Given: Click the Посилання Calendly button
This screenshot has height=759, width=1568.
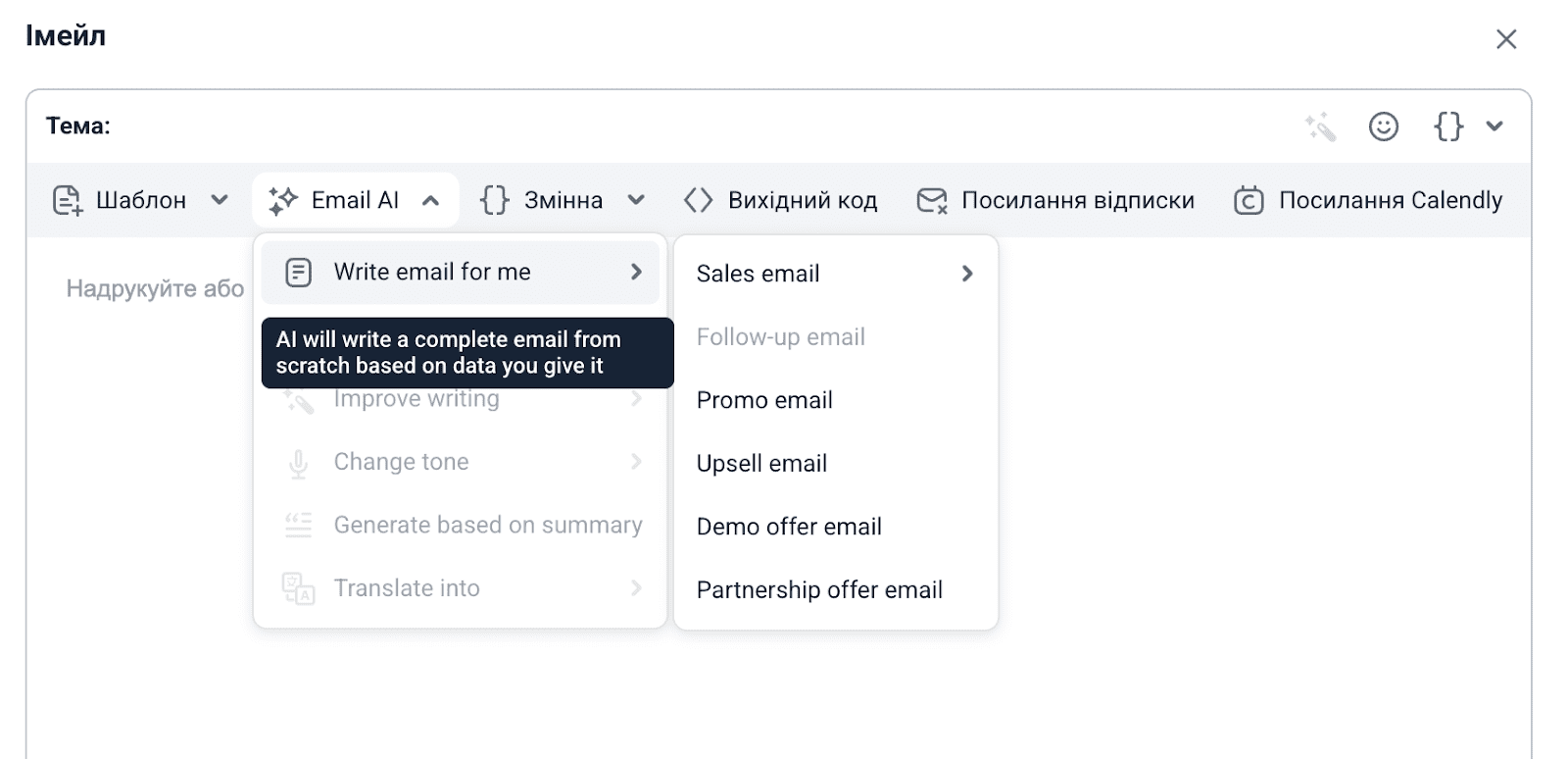Looking at the screenshot, I should point(1367,199).
